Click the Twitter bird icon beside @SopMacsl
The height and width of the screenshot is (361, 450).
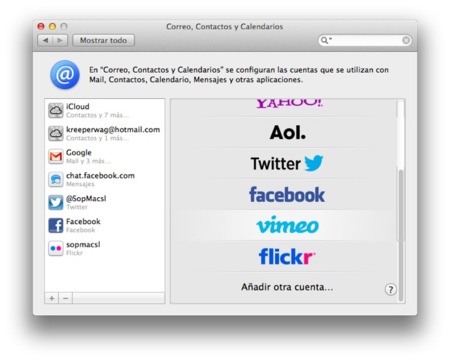[x=55, y=203]
